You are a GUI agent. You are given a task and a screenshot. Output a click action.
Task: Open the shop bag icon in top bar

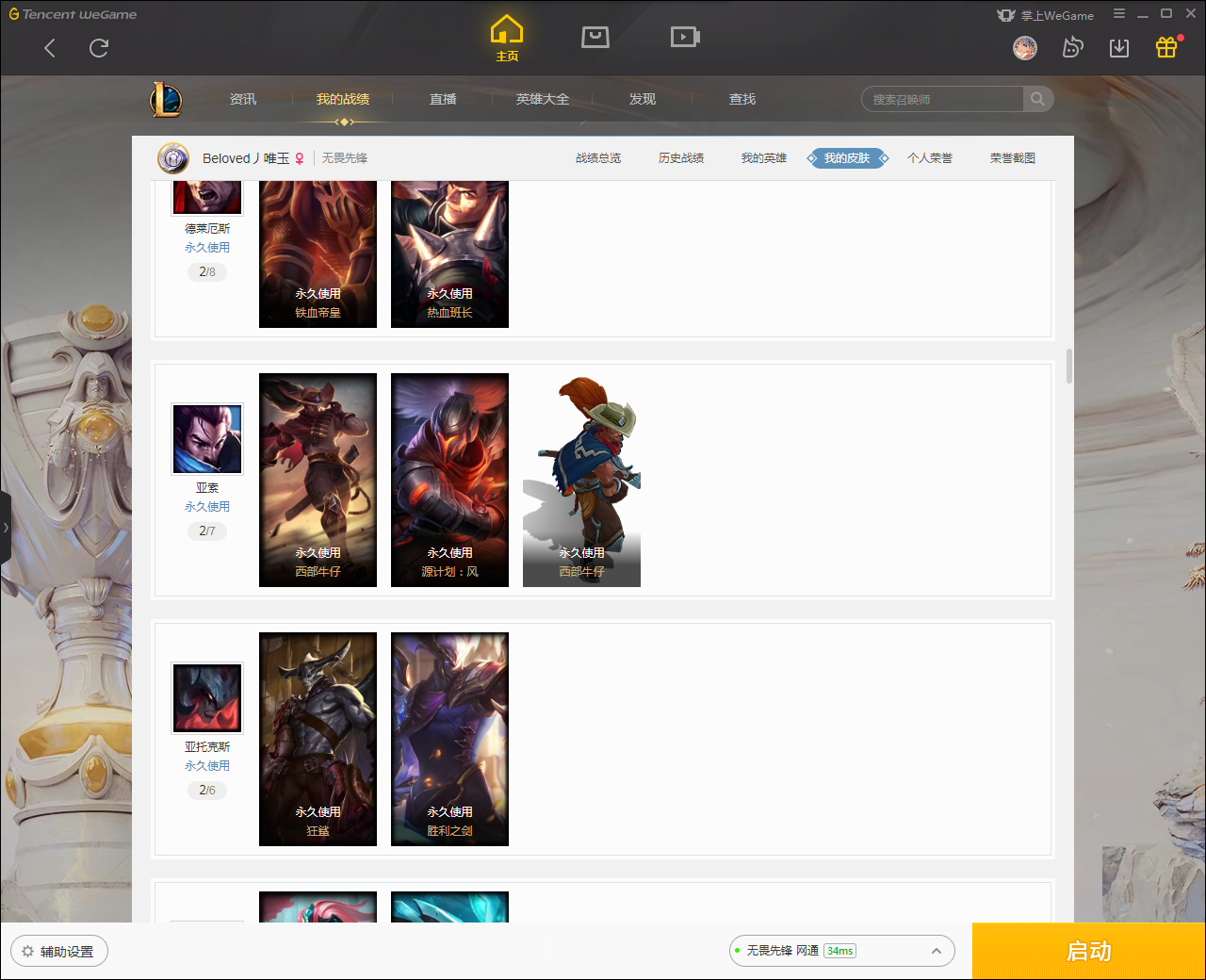click(x=595, y=37)
